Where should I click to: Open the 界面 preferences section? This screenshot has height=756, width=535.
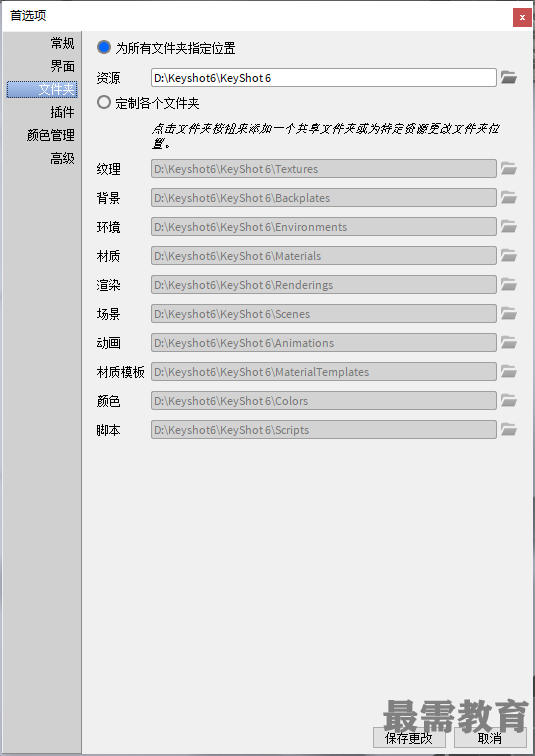click(x=62, y=66)
